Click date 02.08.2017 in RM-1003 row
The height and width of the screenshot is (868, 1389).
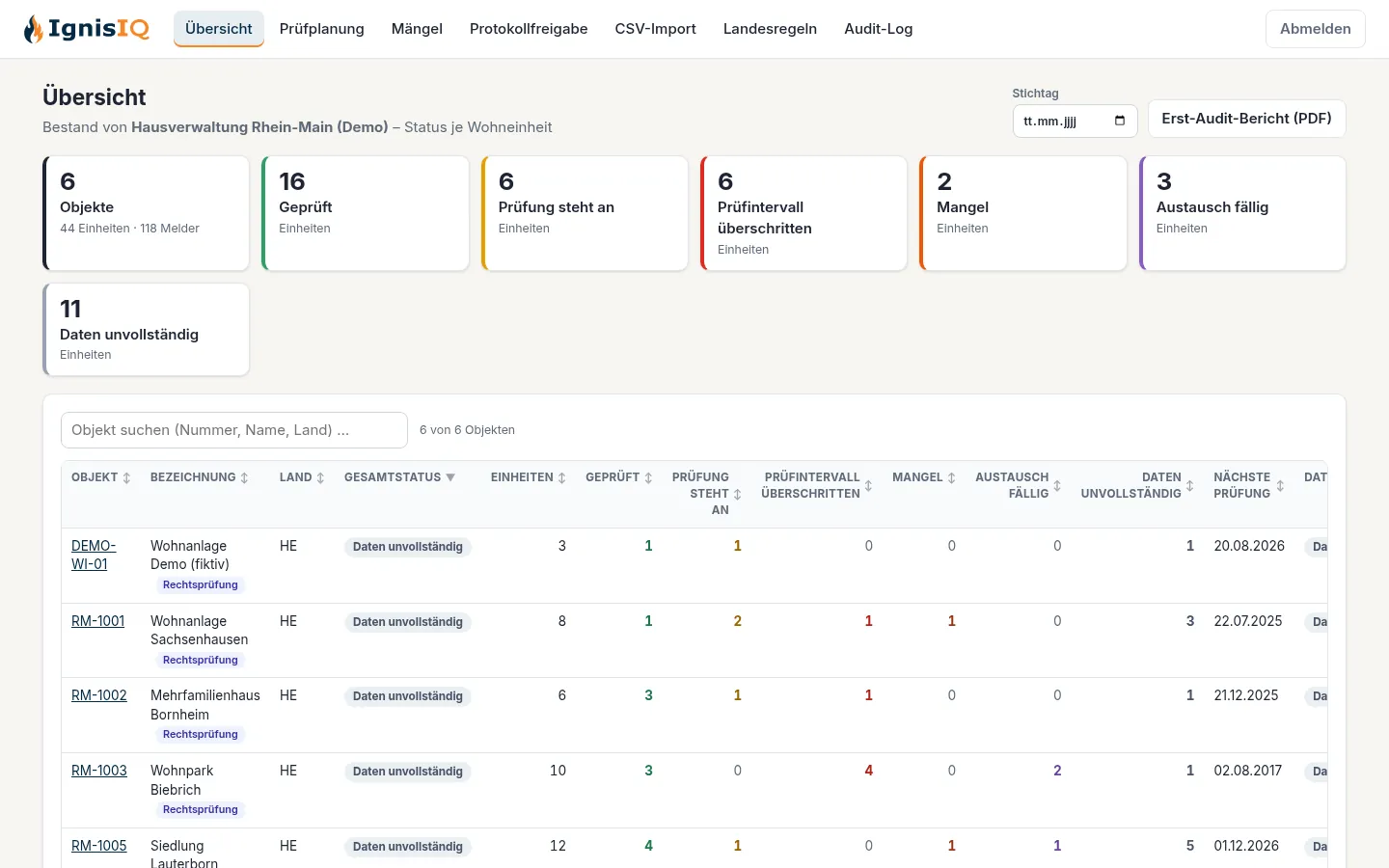click(1248, 771)
